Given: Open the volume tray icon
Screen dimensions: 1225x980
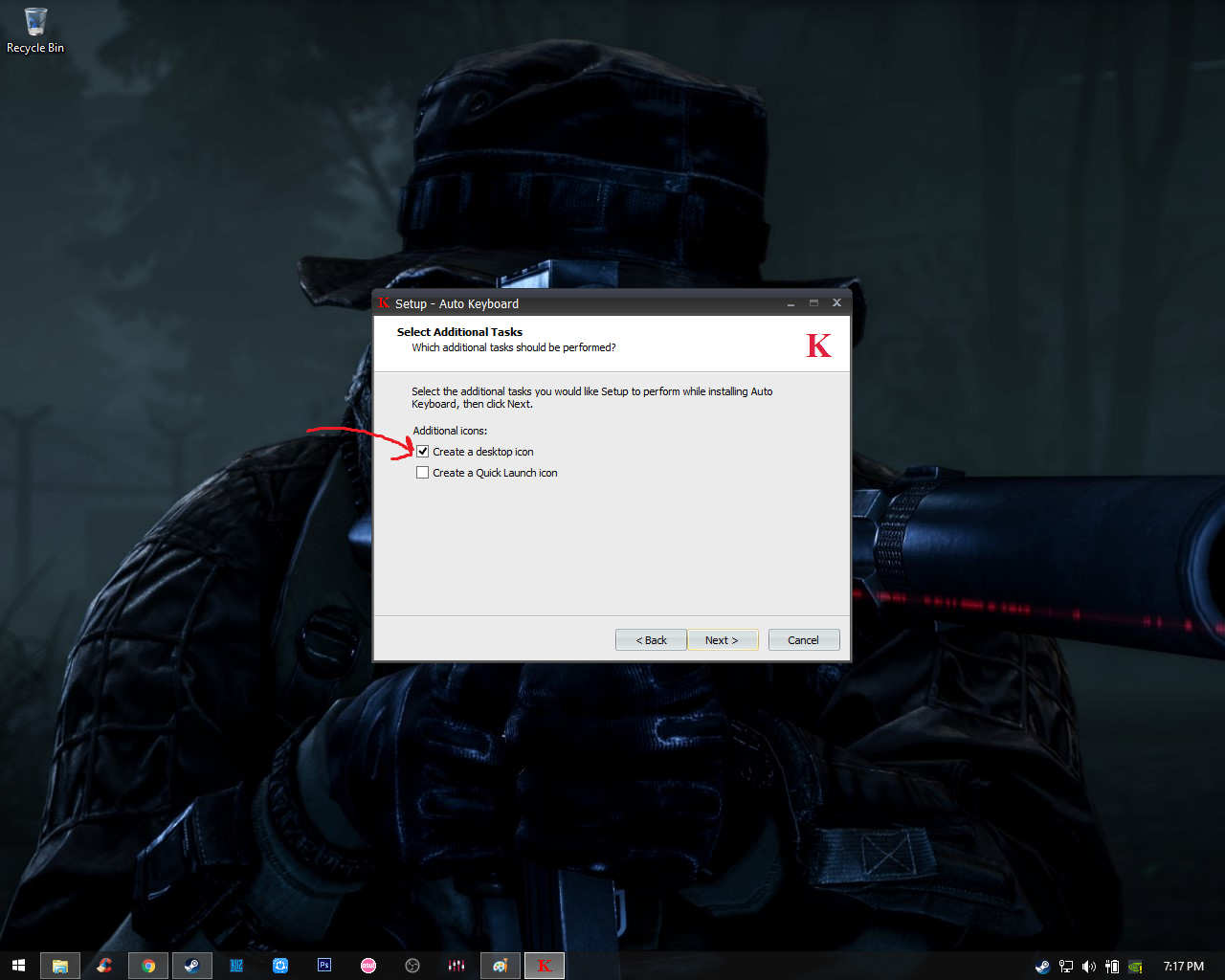Looking at the screenshot, I should click(x=1088, y=967).
